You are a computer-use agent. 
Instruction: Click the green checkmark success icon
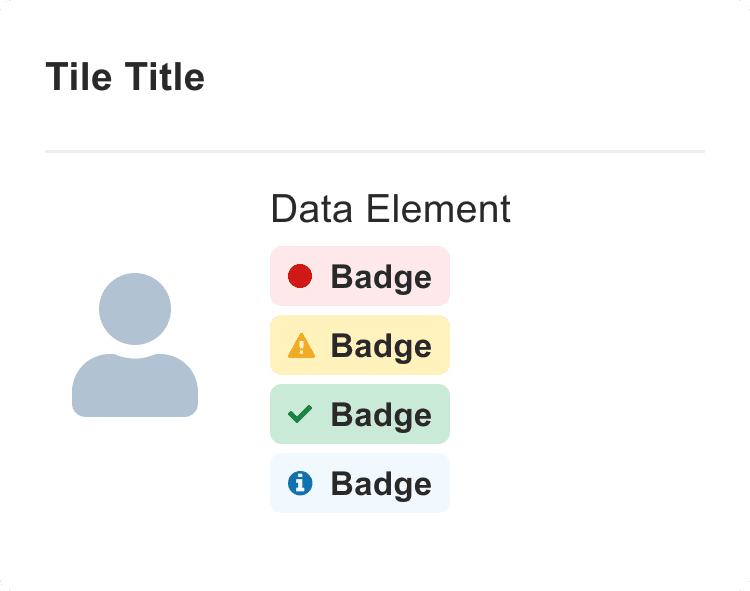pos(300,414)
